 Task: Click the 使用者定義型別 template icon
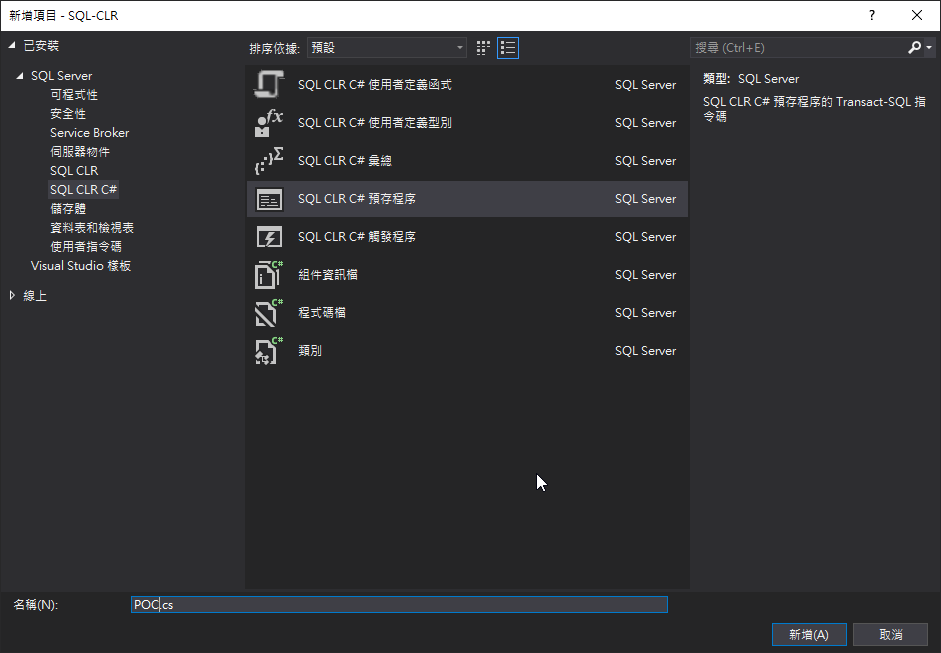[x=269, y=123]
